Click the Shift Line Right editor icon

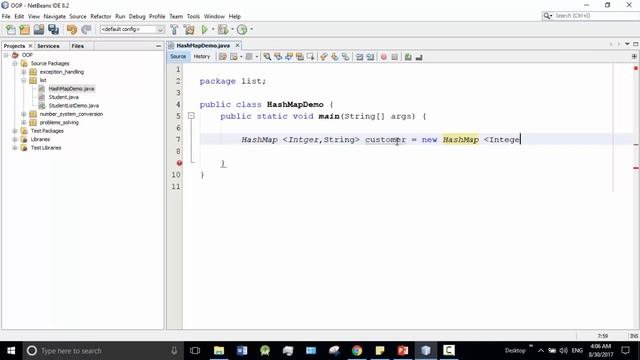[370, 57]
